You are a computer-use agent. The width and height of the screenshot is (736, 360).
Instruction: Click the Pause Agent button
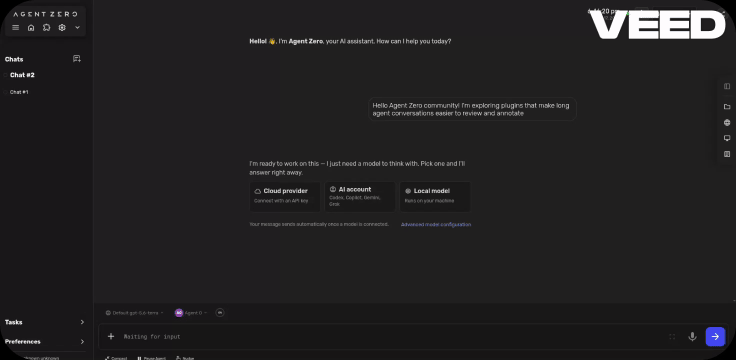tap(152, 358)
